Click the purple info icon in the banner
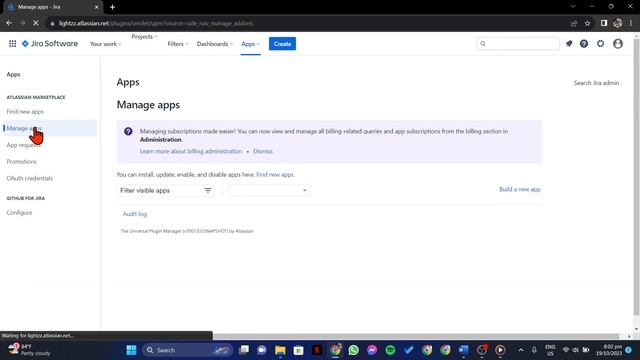Viewport: 640px width, 360px height. tap(128, 131)
